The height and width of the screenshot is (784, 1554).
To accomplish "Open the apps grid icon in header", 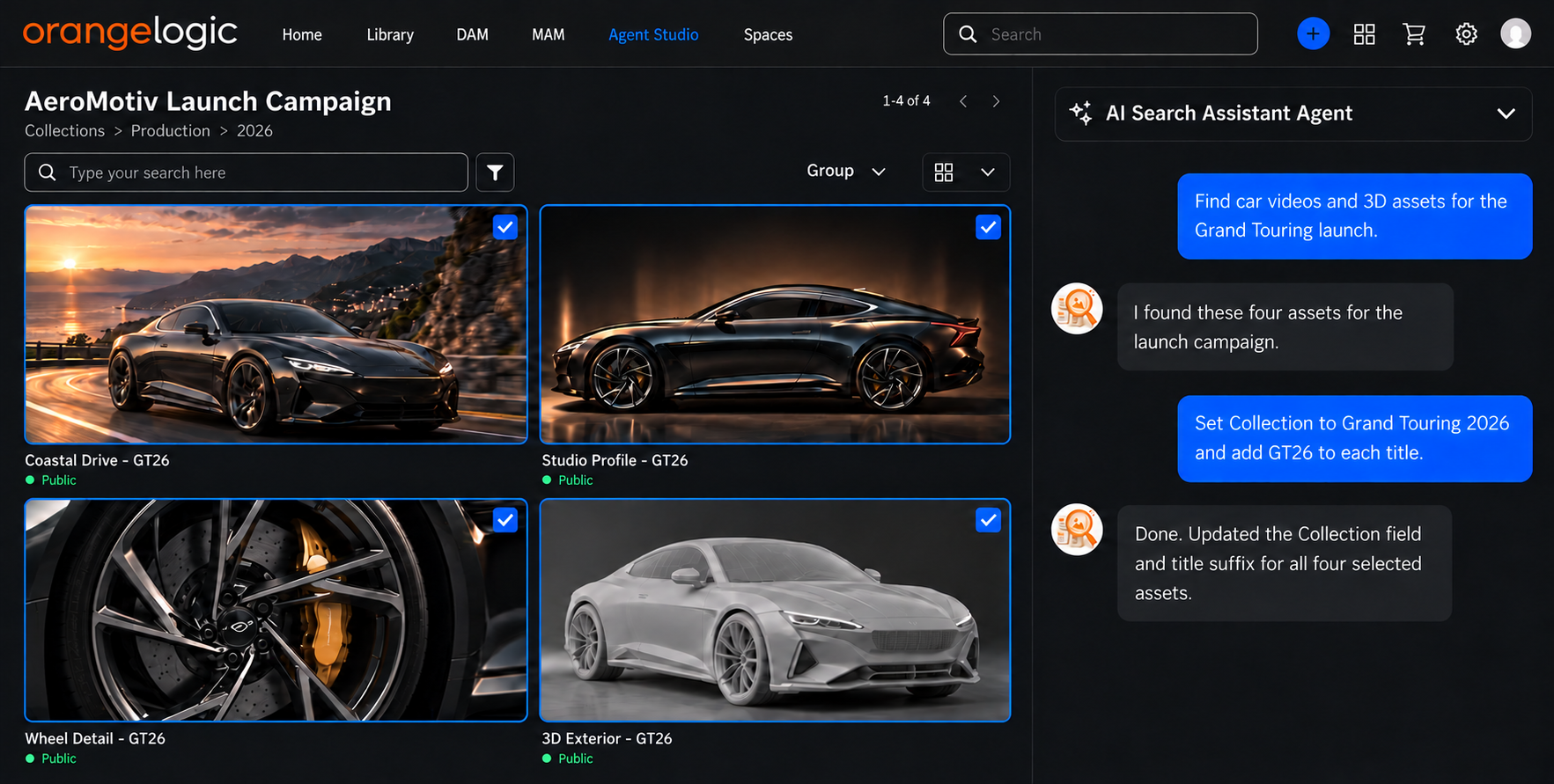I will click(1364, 34).
